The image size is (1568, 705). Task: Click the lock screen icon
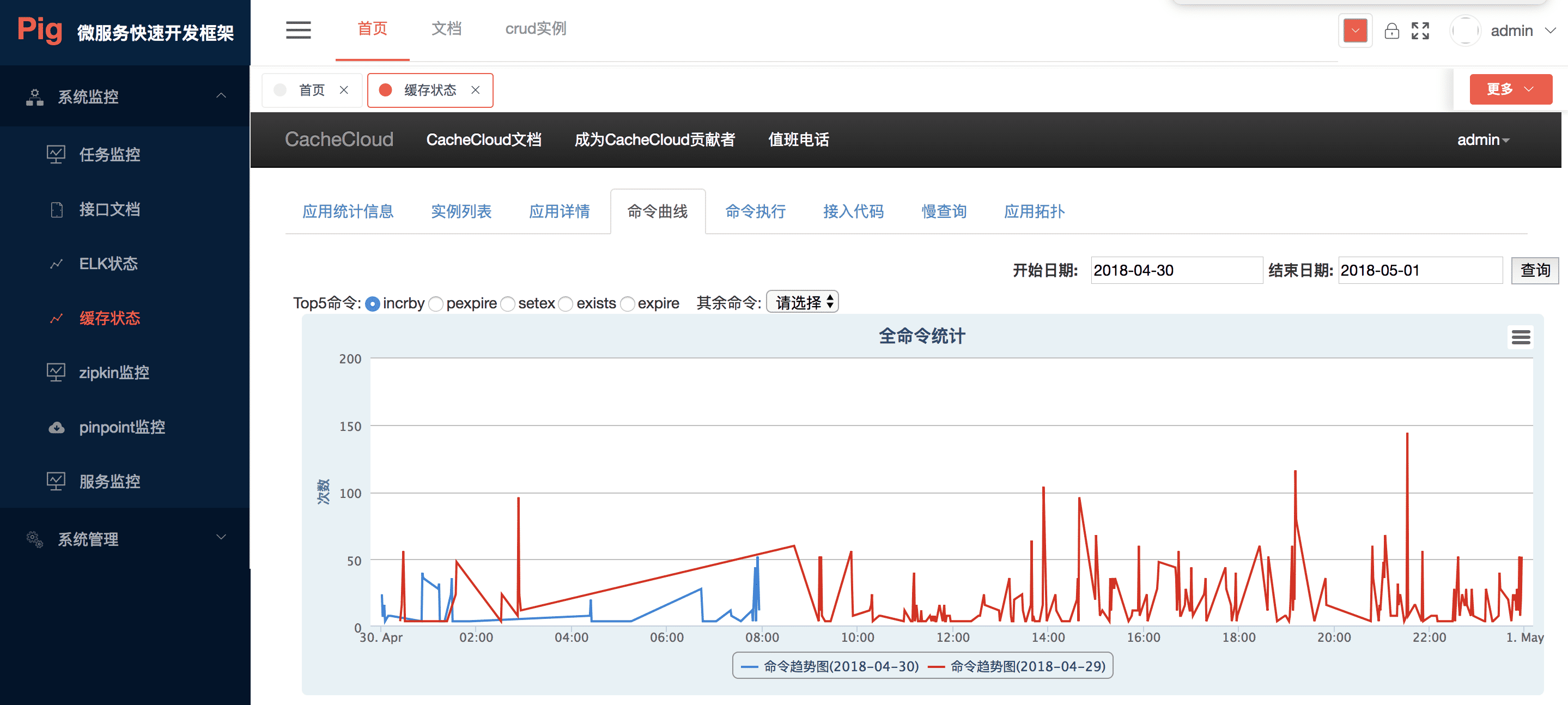(1391, 31)
